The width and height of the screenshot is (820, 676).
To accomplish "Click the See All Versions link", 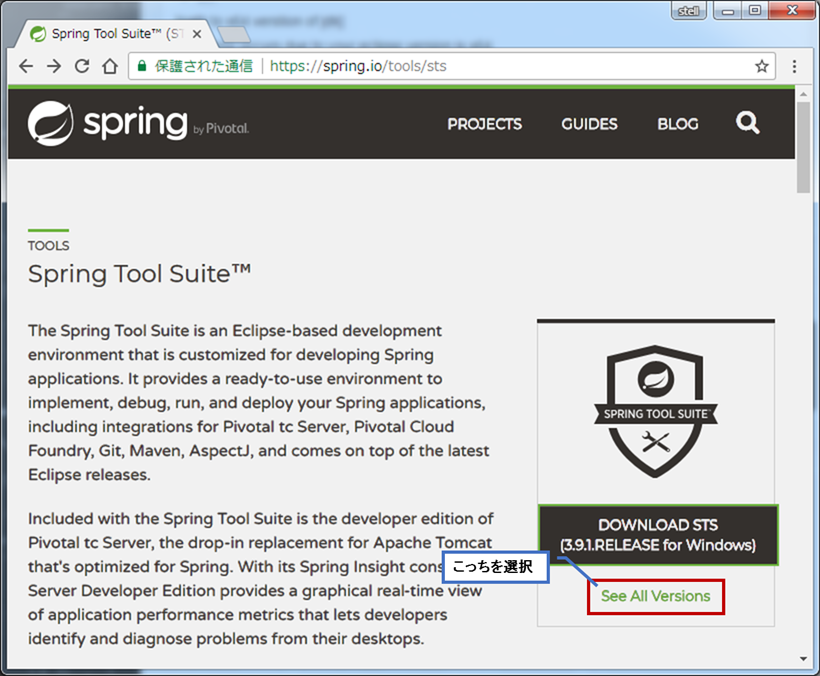I will pyautogui.click(x=655, y=596).
